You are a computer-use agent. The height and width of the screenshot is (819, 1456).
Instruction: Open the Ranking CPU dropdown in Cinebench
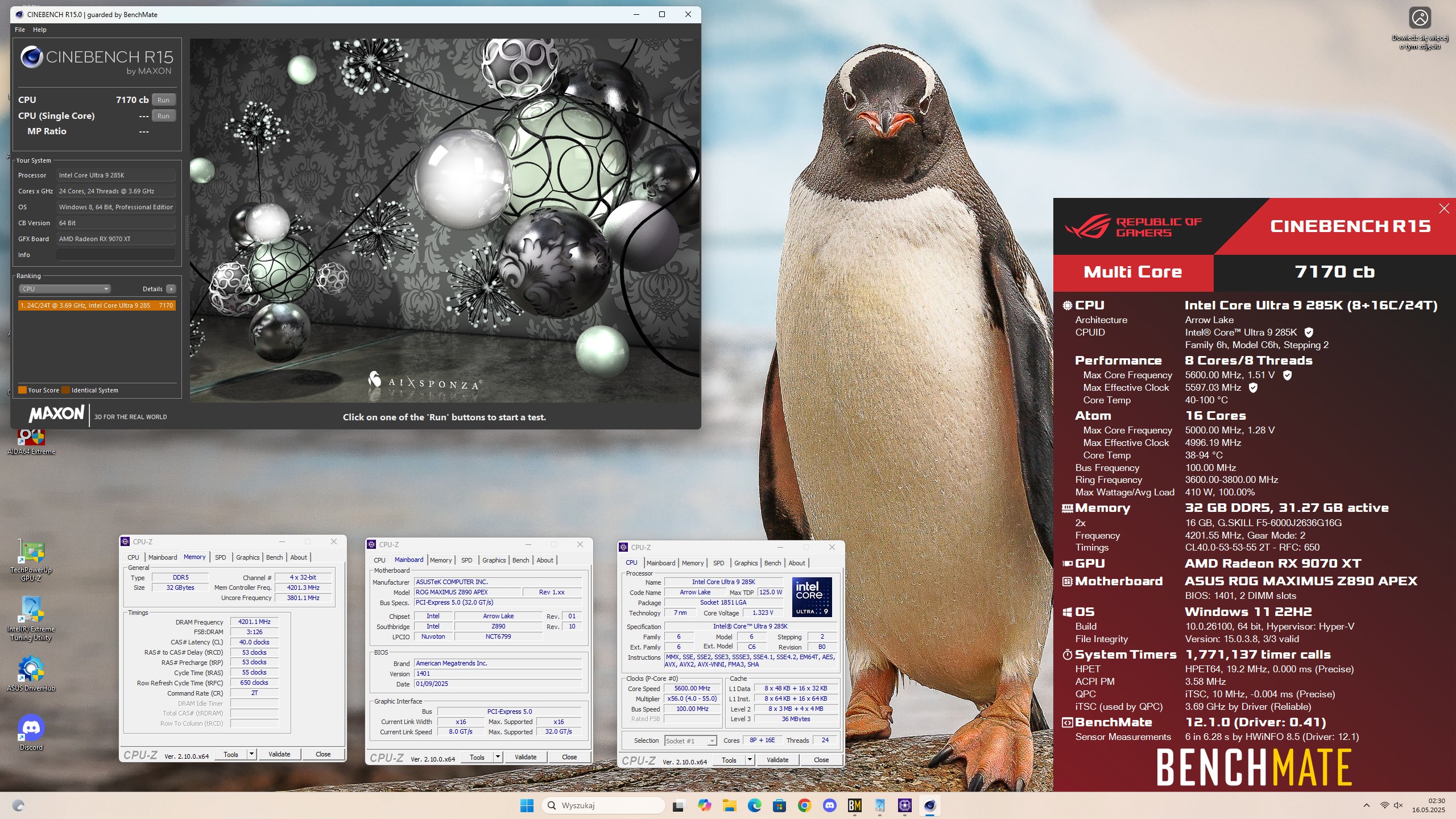coord(65,289)
